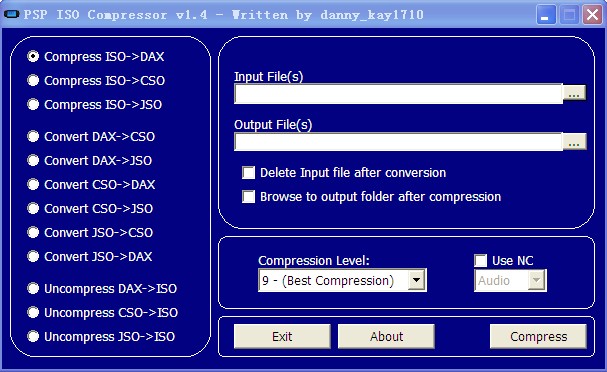Browse for output file with ellipsis button
The height and width of the screenshot is (372, 607).
coord(574,142)
